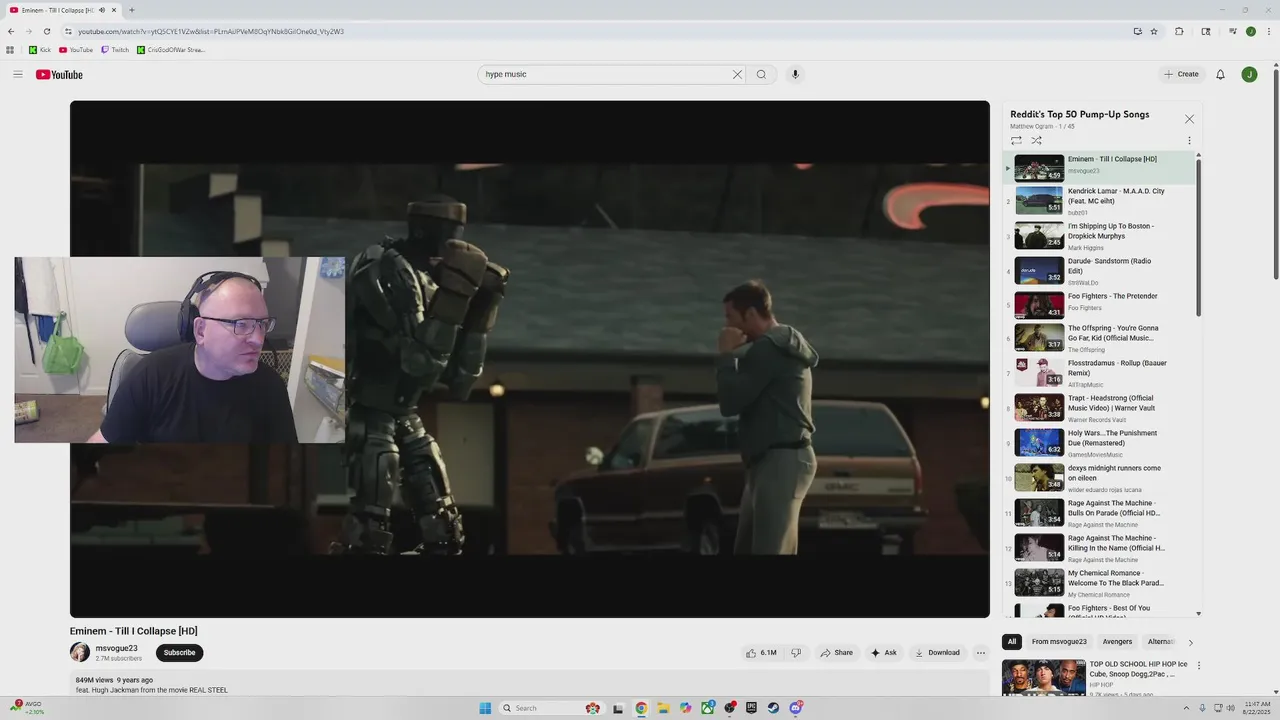Play Flosstradamus Rollup Baauer Remix

(1099, 373)
